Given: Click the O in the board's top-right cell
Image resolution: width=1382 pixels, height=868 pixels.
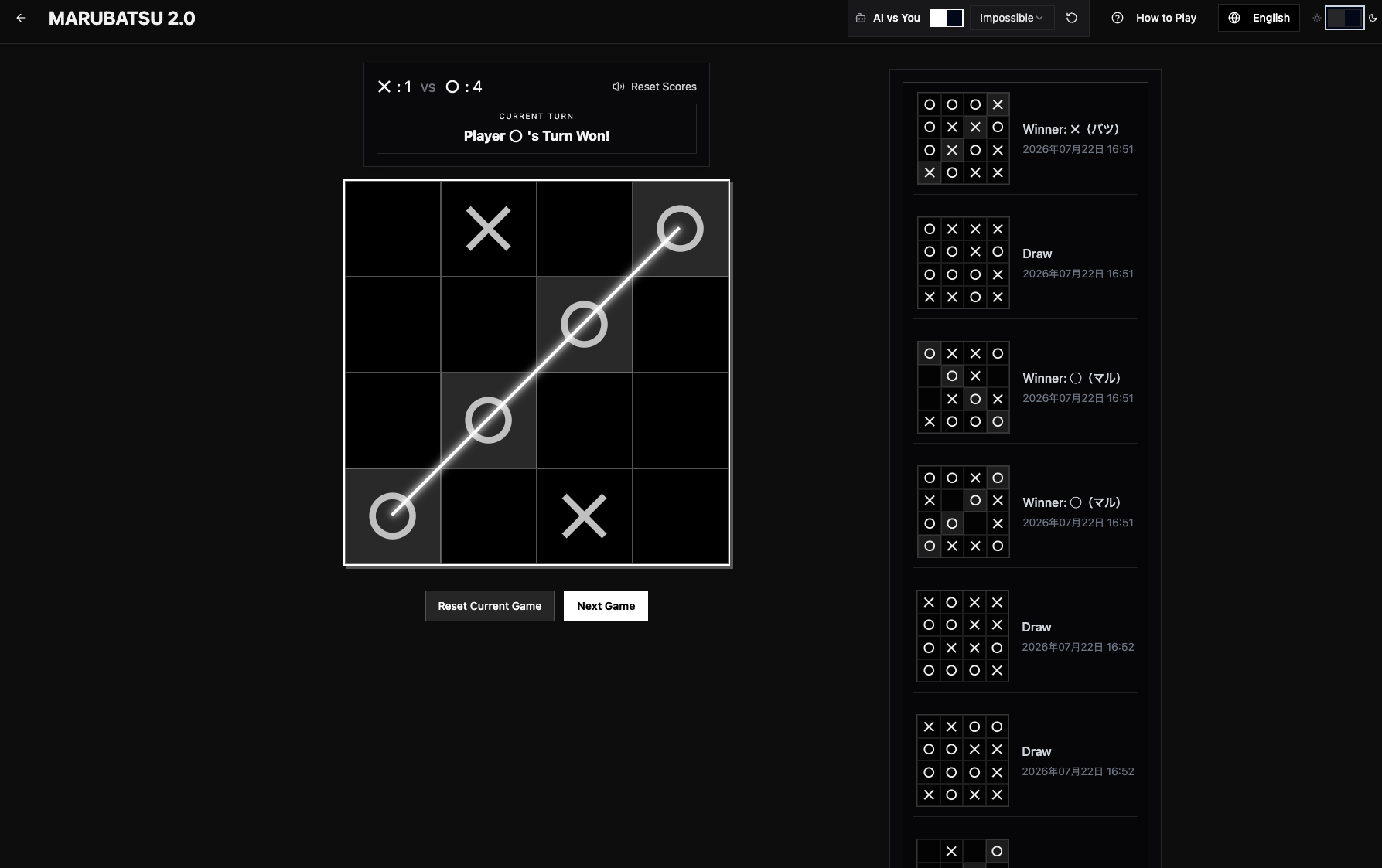Looking at the screenshot, I should pos(681,229).
